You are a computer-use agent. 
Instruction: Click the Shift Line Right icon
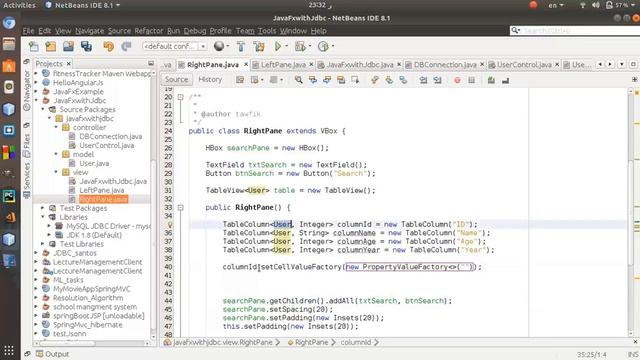(438, 80)
